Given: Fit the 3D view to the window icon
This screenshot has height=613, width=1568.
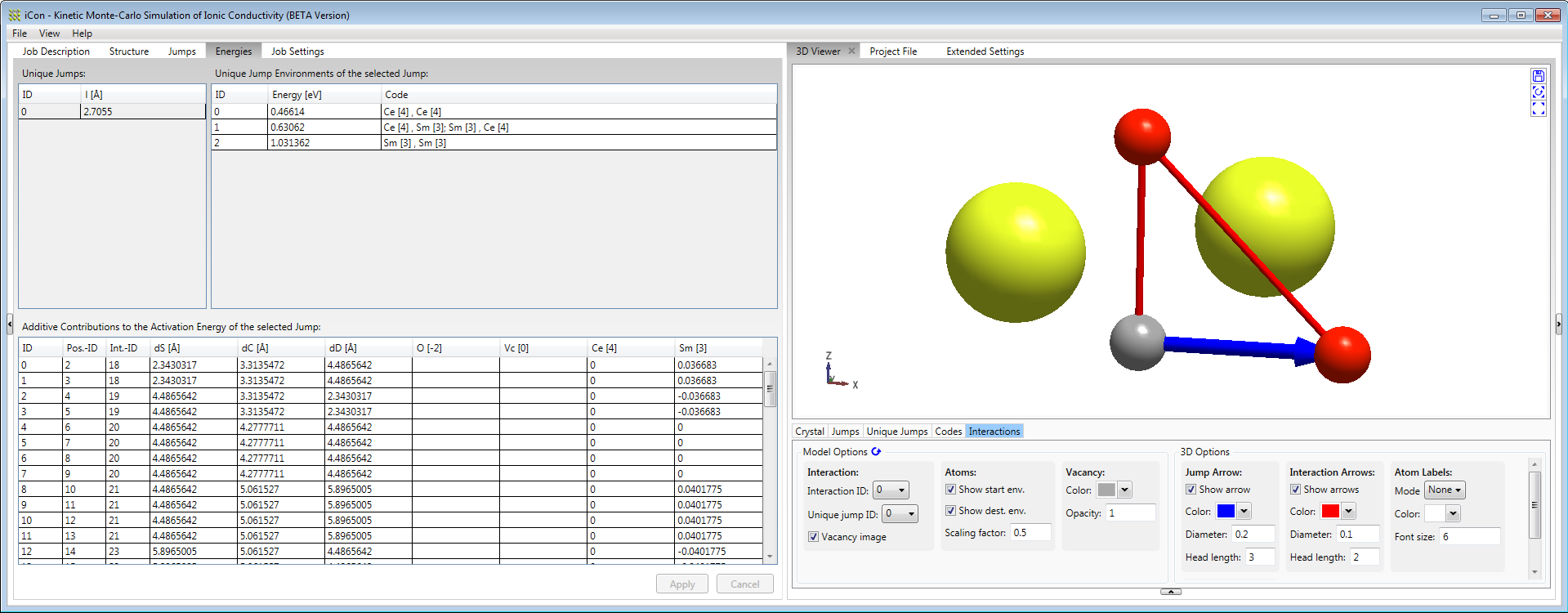Looking at the screenshot, I should click(x=1538, y=109).
